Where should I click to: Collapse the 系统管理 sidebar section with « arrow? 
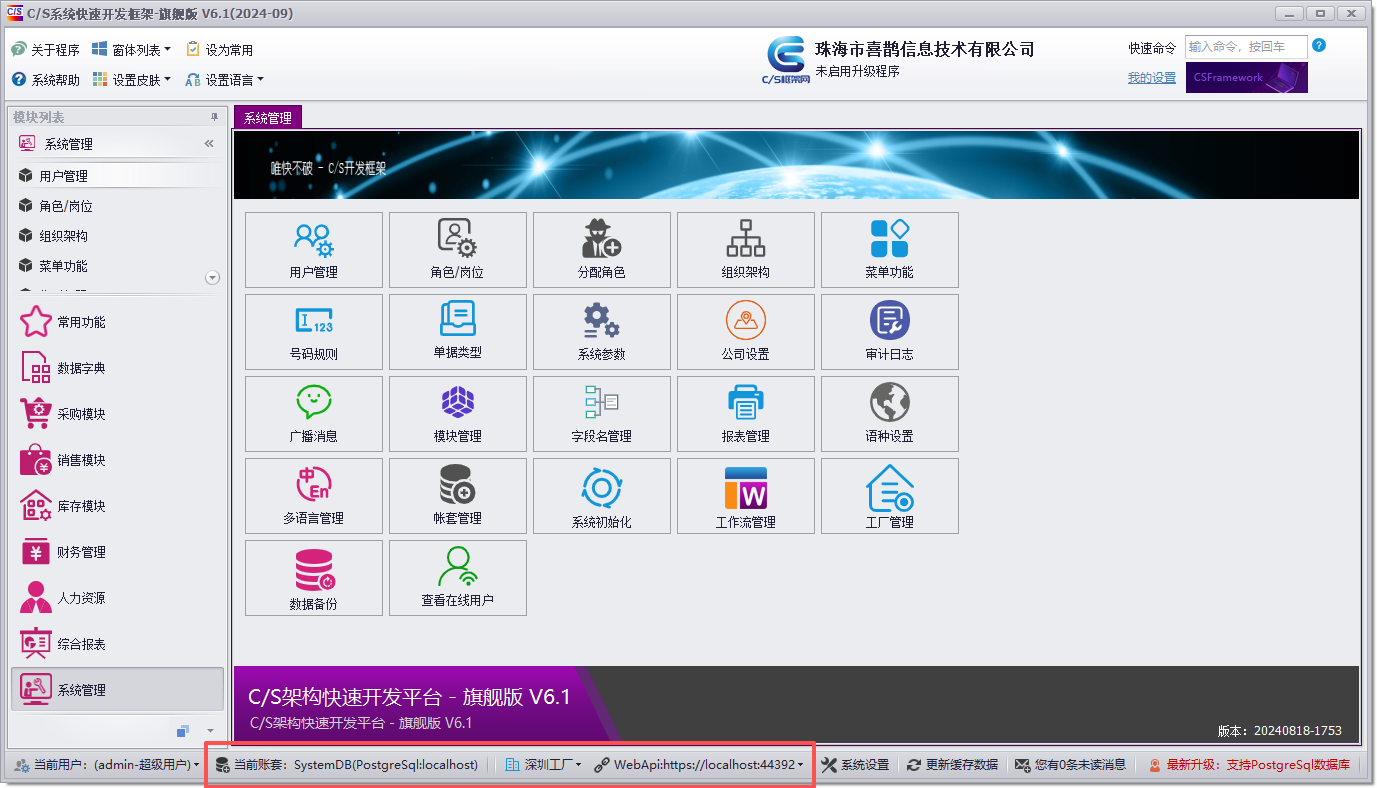click(209, 143)
